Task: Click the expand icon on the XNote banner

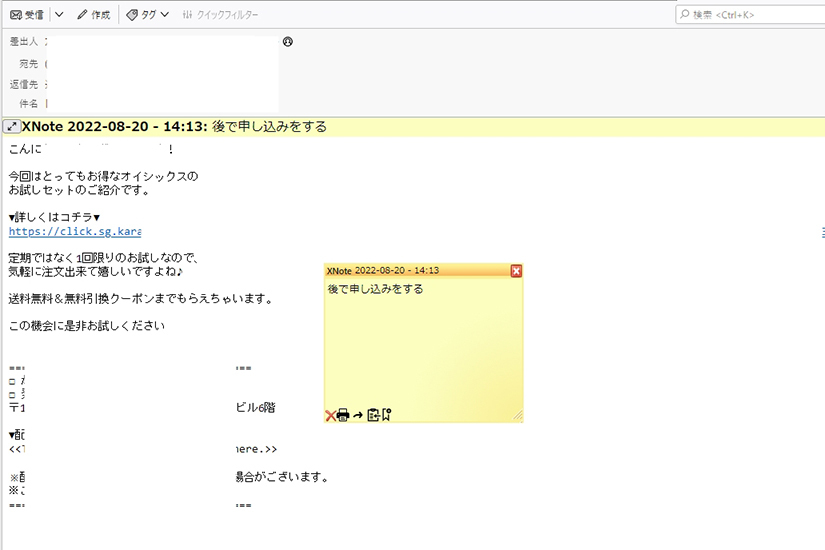Action: (x=11, y=127)
